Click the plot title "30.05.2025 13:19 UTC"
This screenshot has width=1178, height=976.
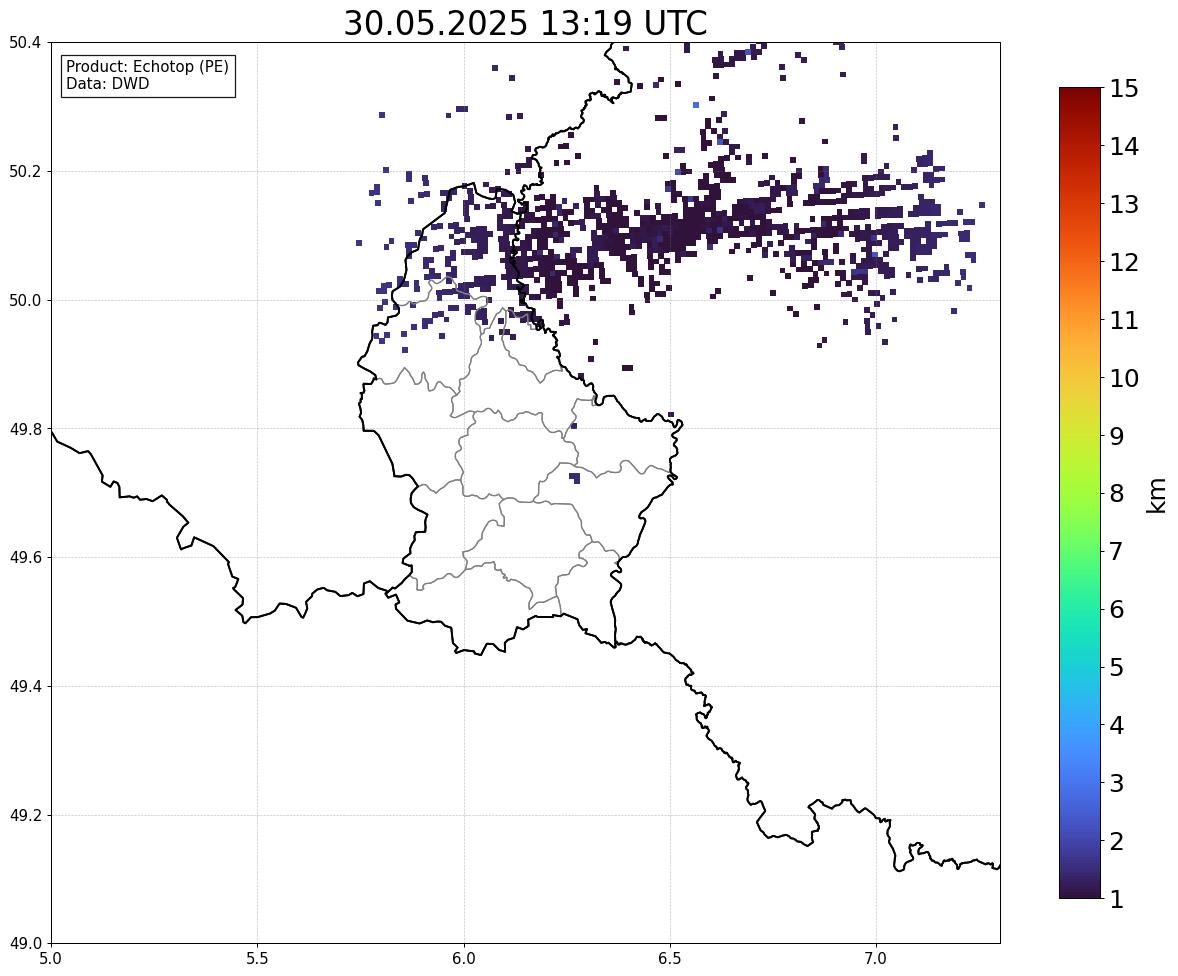pos(525,23)
